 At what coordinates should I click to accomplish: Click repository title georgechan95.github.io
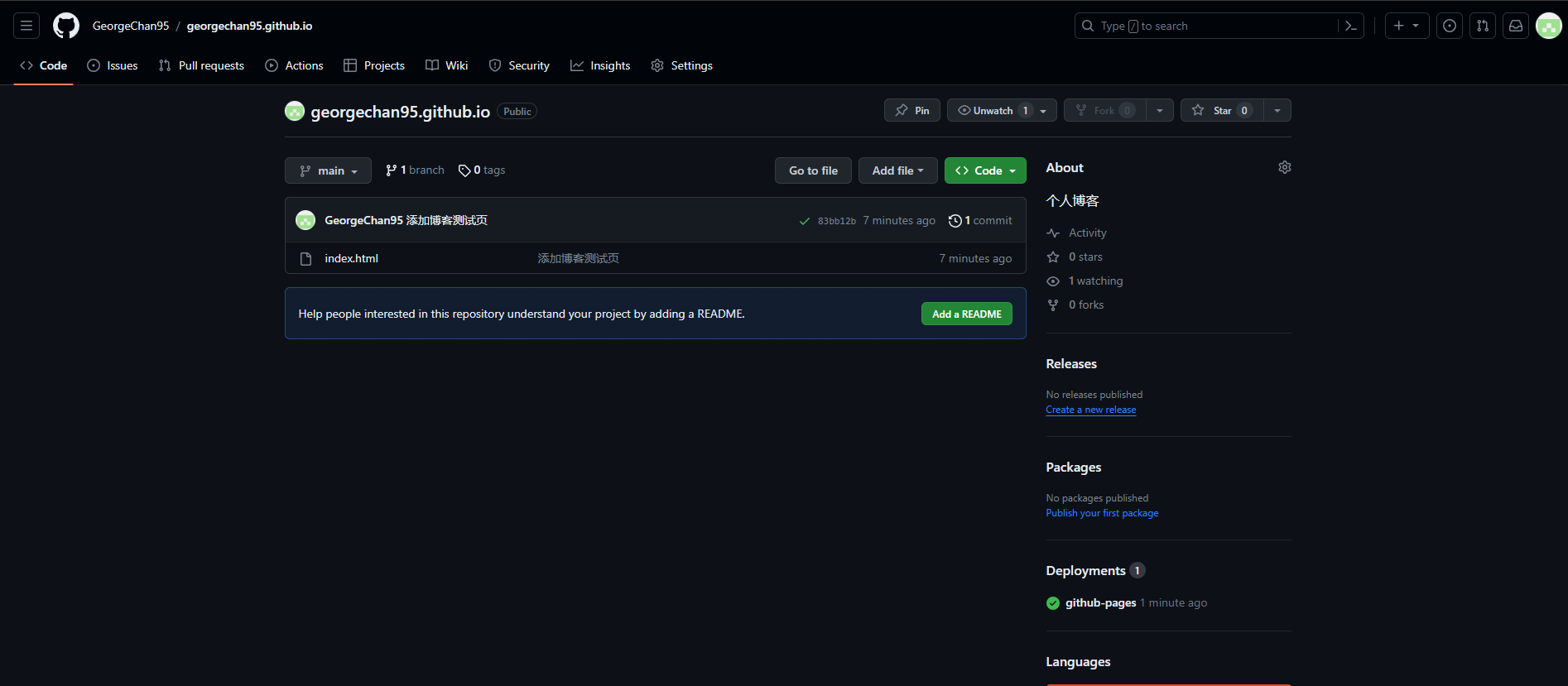401,112
